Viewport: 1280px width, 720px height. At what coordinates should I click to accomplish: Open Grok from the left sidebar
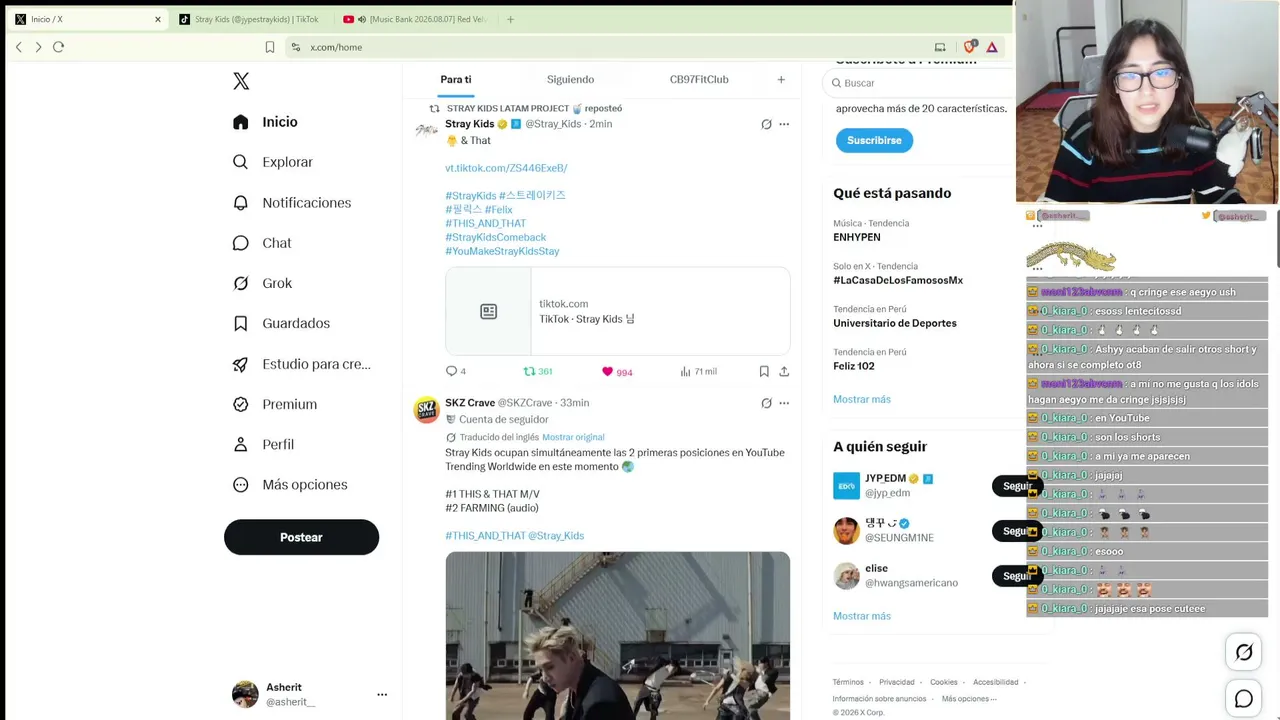(x=262, y=283)
